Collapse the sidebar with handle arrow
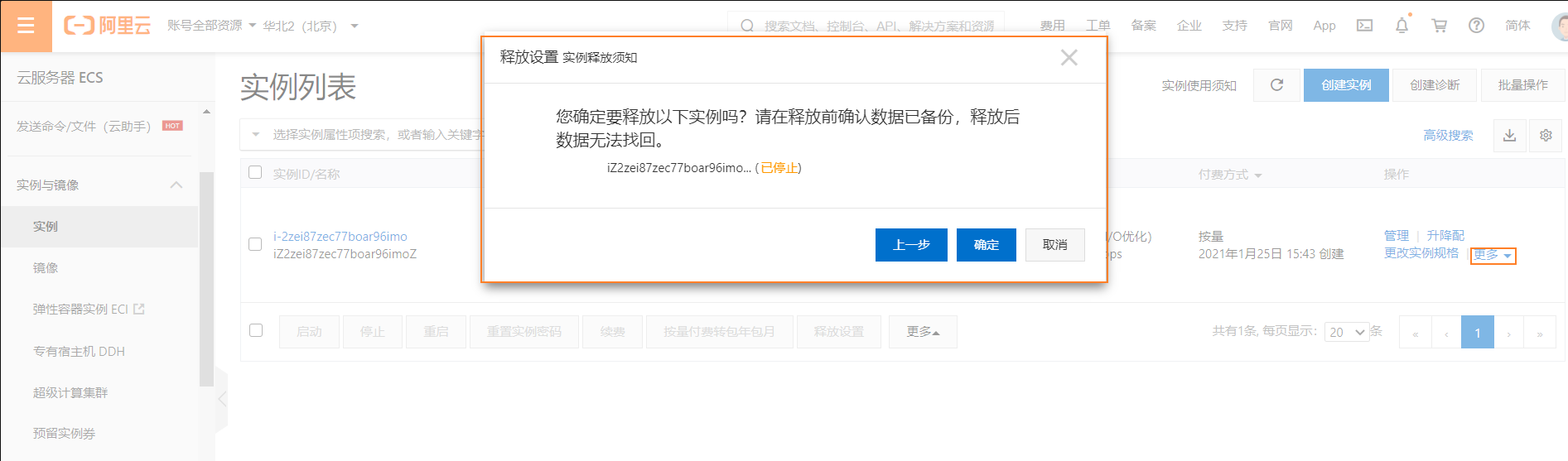Screen dimensions: 1568x461 [221, 399]
